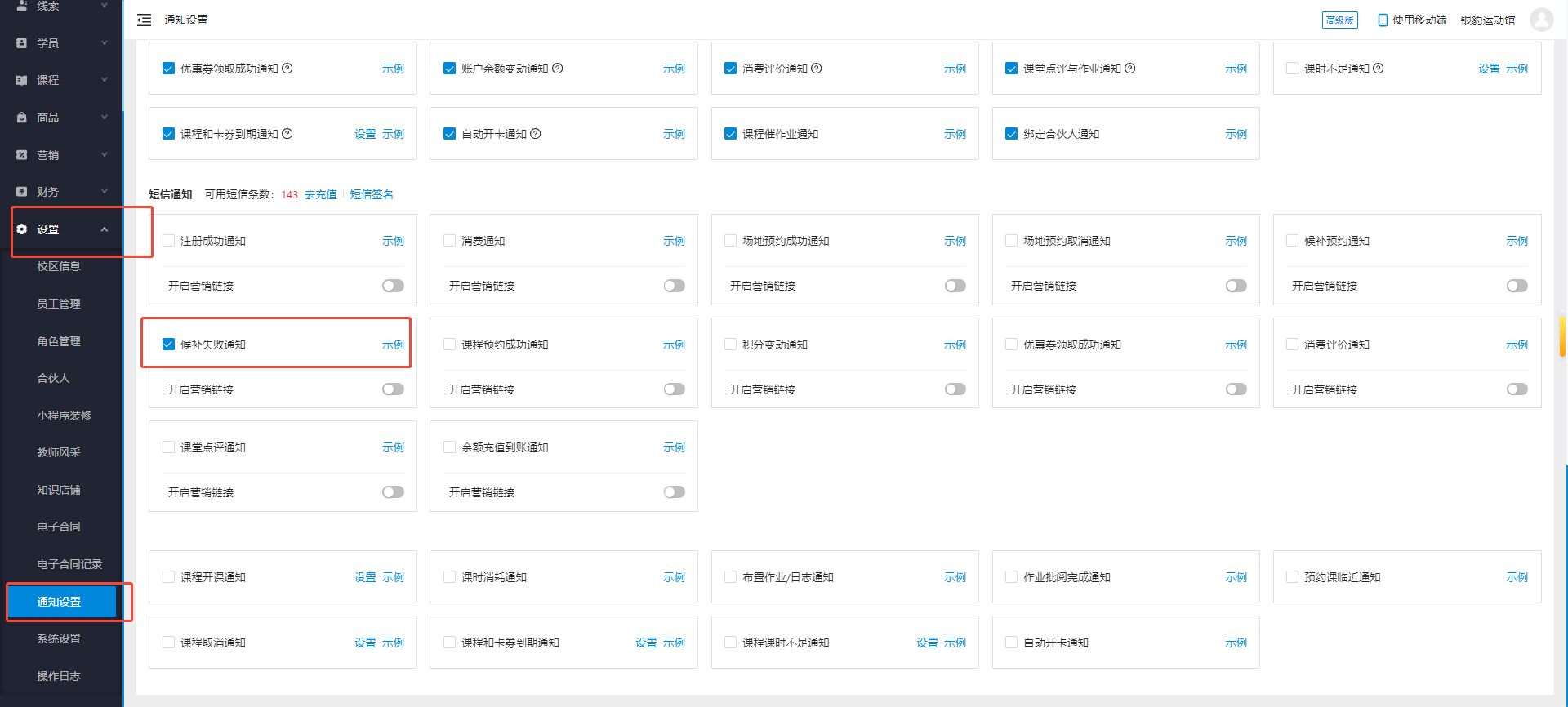
Task: Check 场地预约成功通知 checkbox
Action: 730,241
